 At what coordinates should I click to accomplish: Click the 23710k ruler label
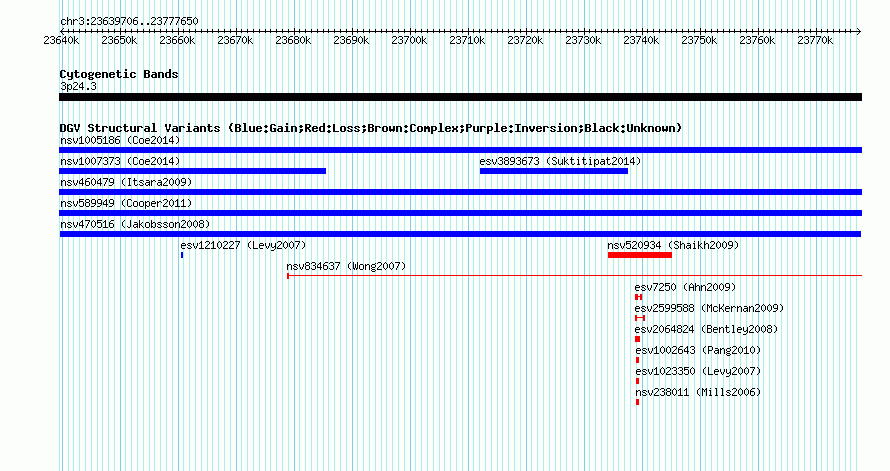[x=467, y=40]
